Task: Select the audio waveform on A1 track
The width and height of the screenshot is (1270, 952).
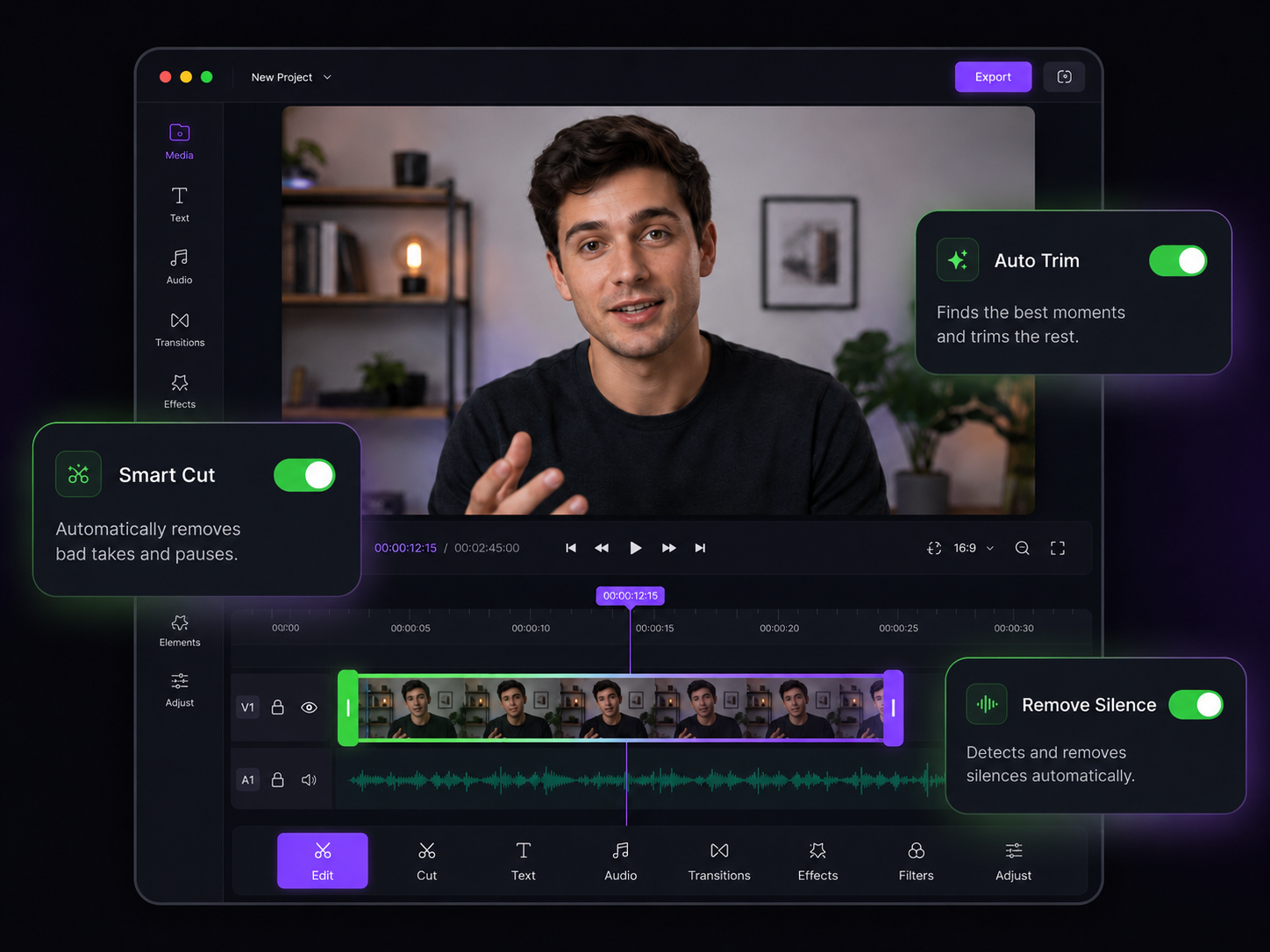Action: click(647, 779)
